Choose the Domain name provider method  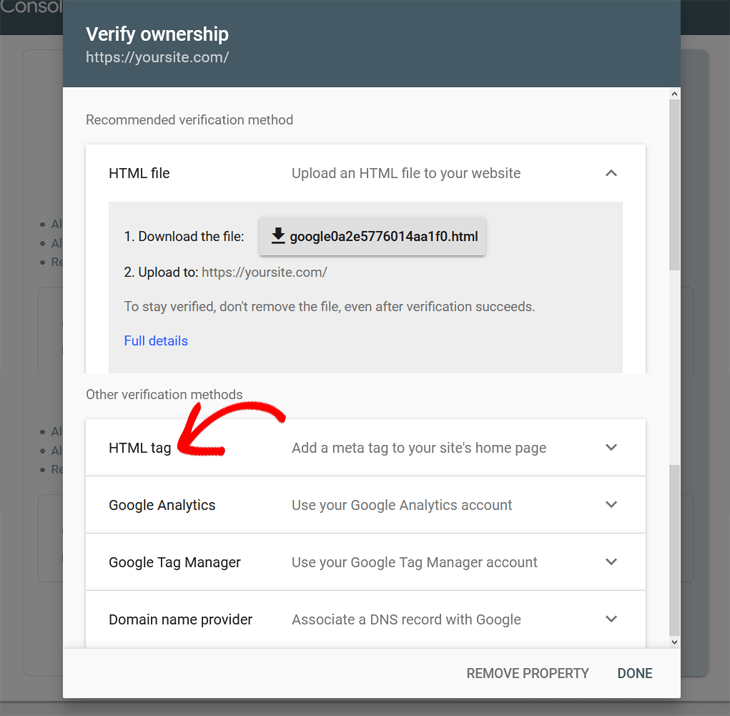(181, 619)
